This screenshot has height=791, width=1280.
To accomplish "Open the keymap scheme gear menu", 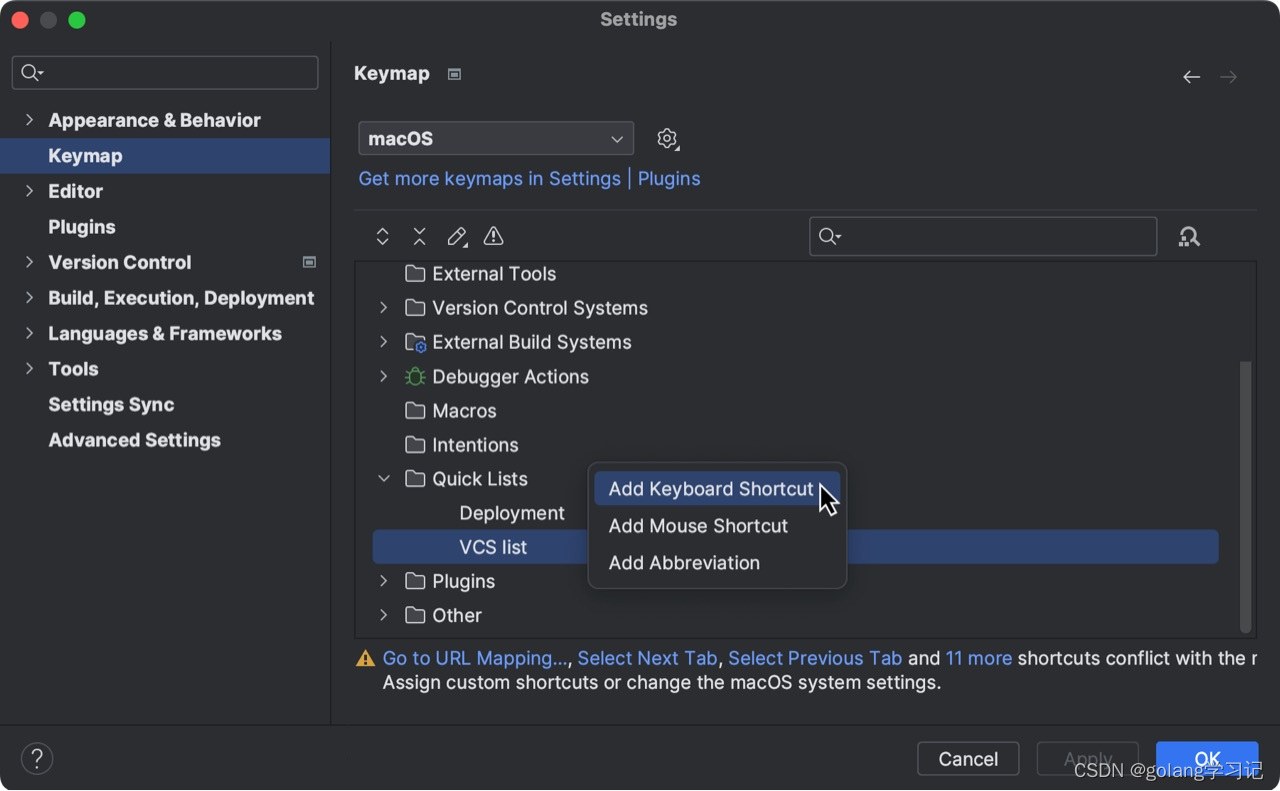I will (x=667, y=139).
